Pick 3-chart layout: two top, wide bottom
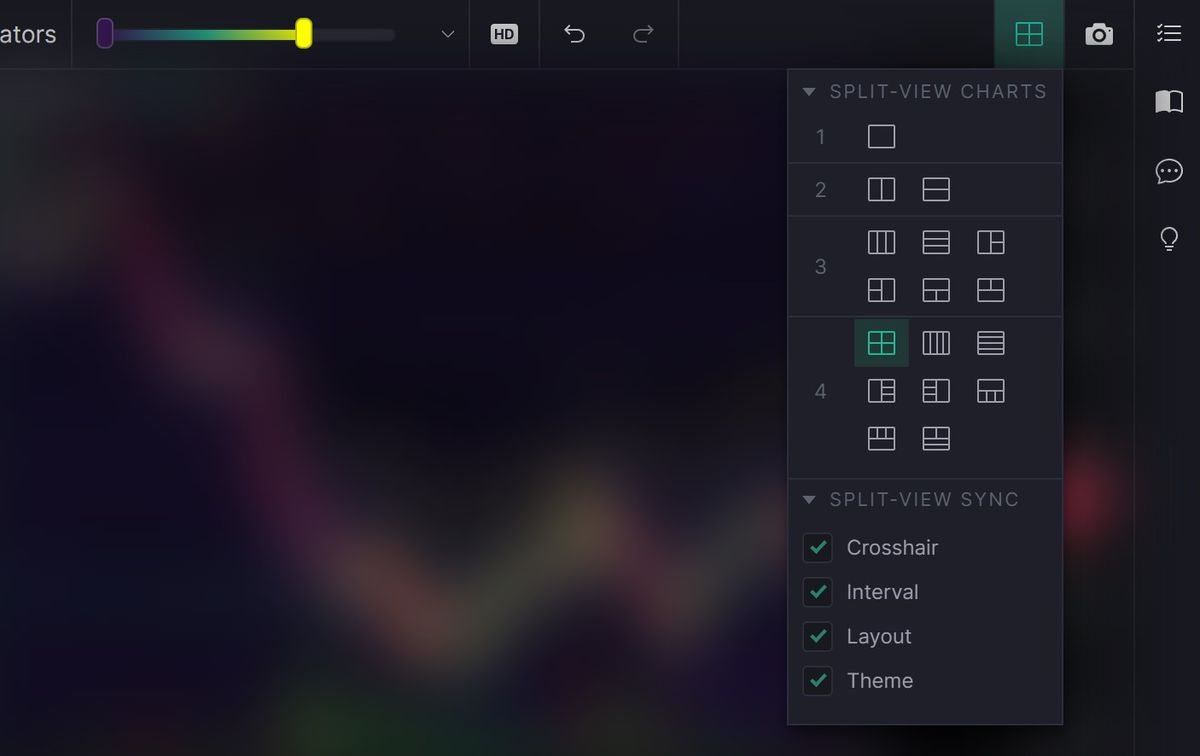Screen dimensions: 1200x756 tap(990, 290)
